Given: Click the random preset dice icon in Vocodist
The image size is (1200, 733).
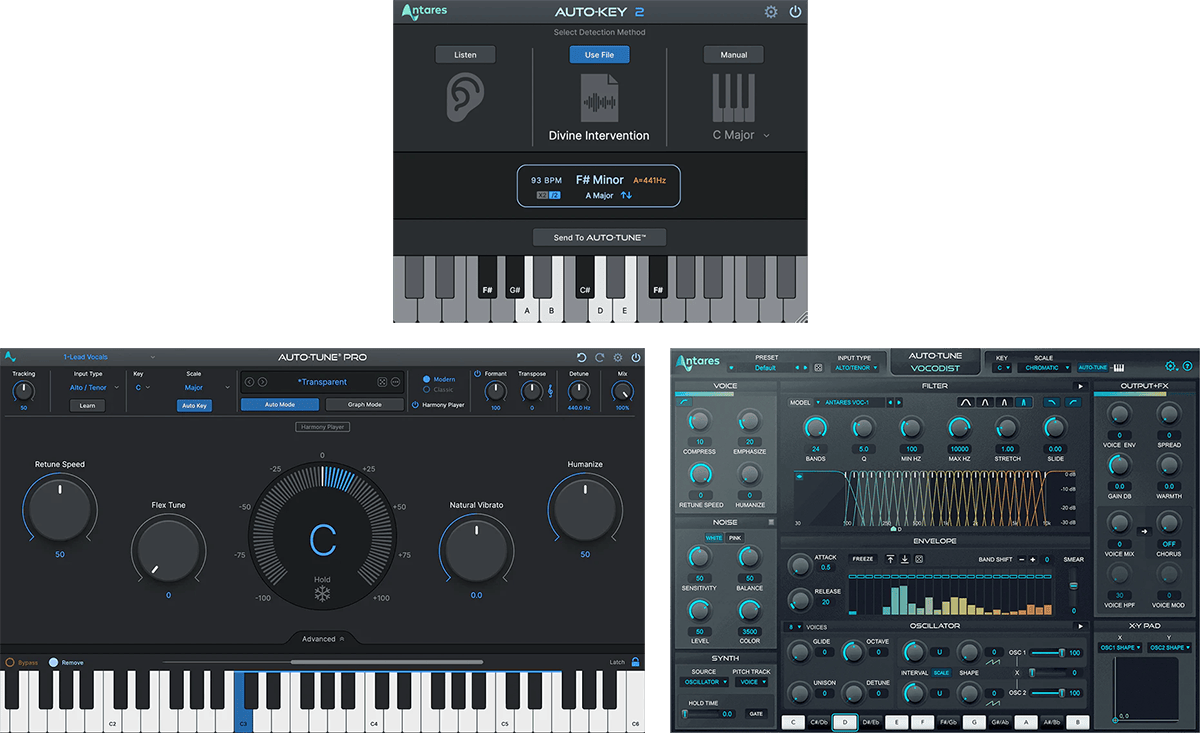Looking at the screenshot, I should [818, 367].
